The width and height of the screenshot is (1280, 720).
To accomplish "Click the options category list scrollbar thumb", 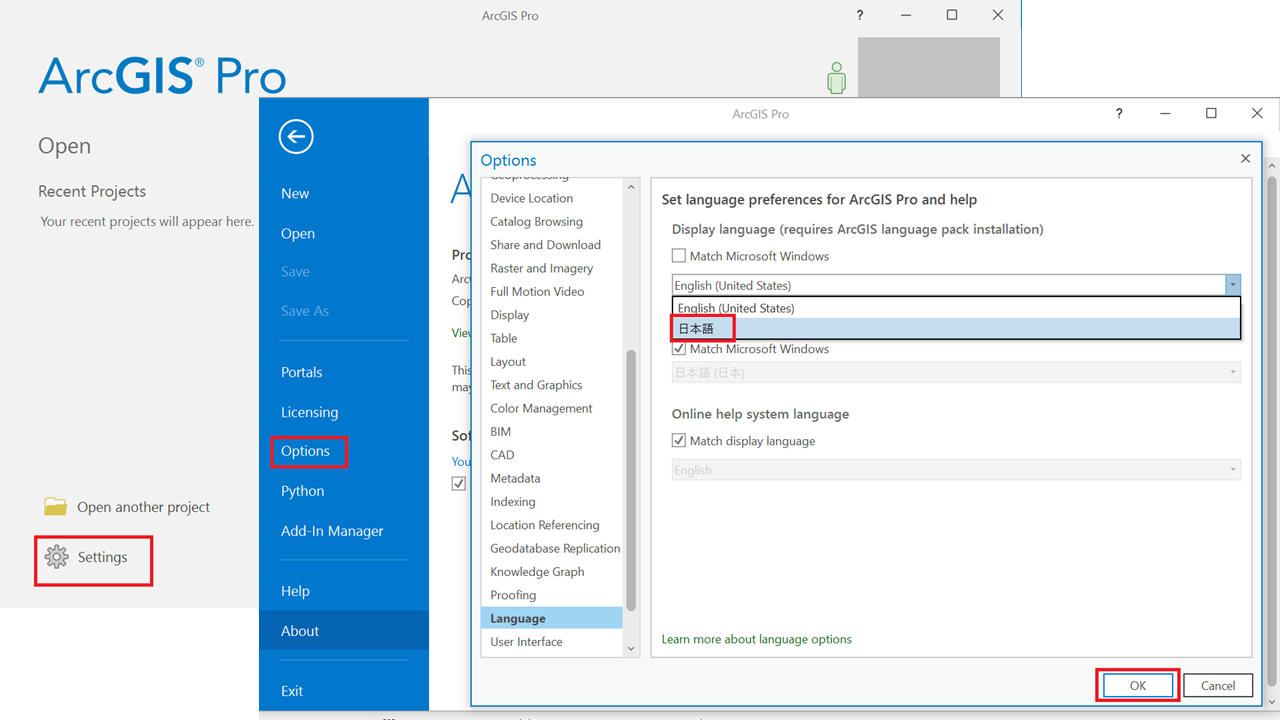I will [x=630, y=480].
